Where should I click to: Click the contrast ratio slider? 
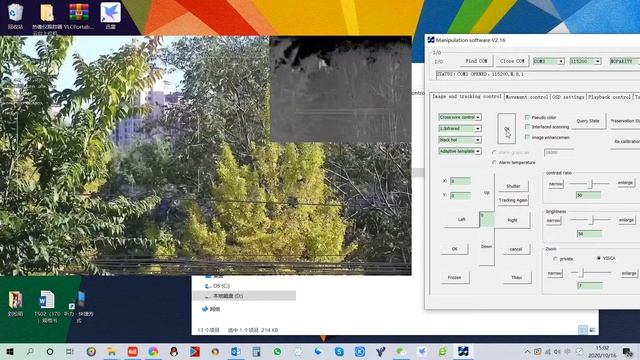click(x=589, y=184)
